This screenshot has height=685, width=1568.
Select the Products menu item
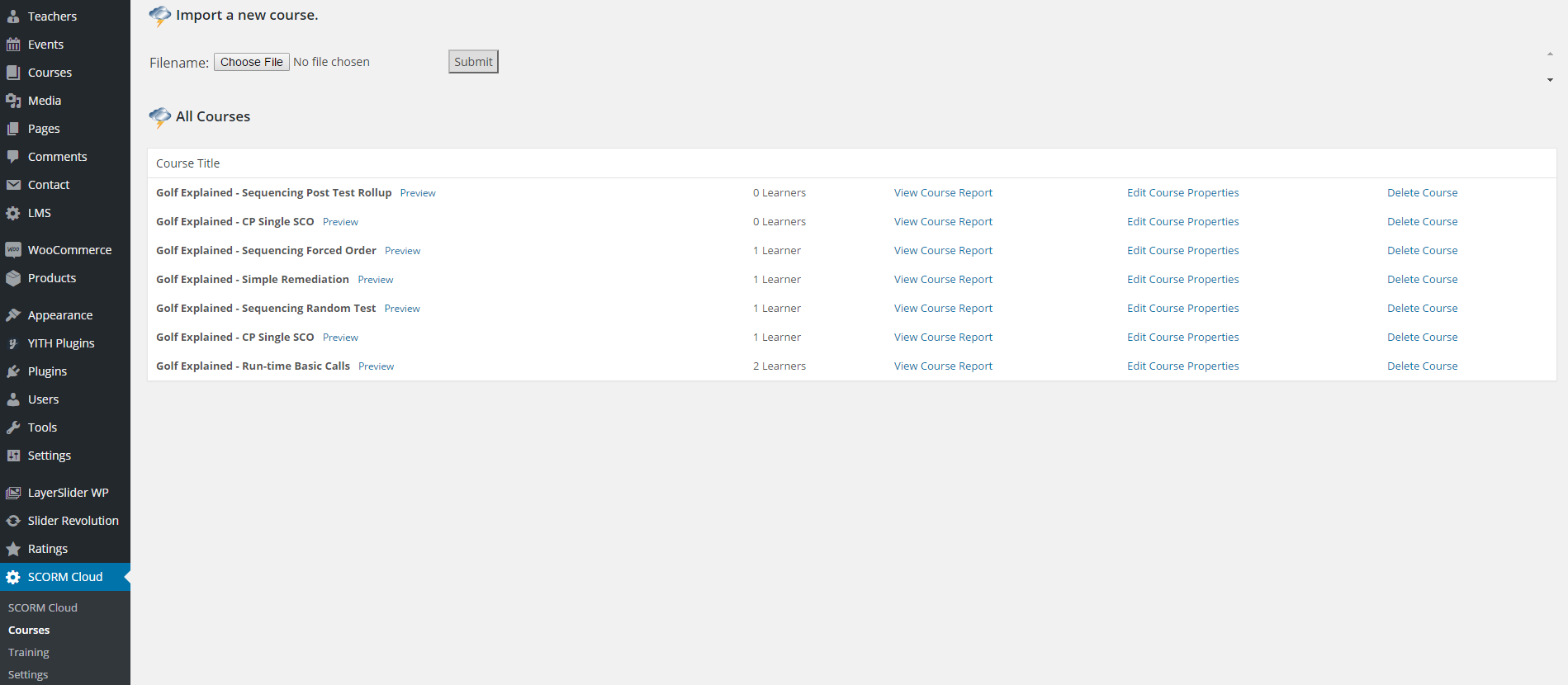pyautogui.click(x=51, y=278)
